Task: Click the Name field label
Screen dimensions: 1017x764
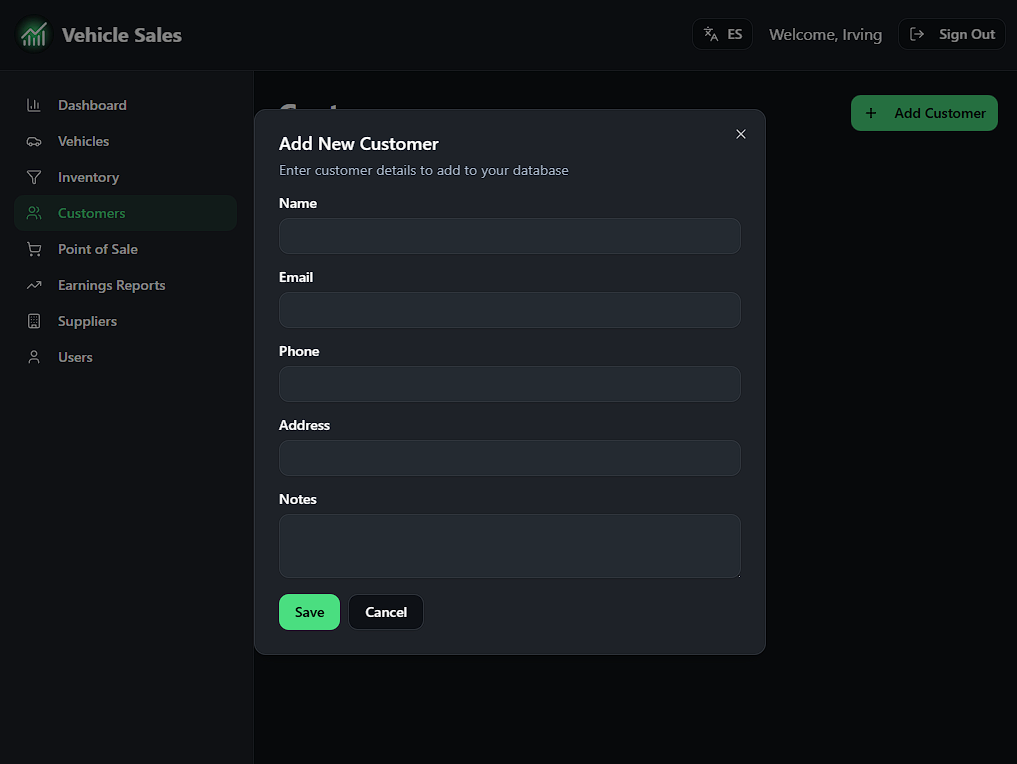Action: point(298,204)
